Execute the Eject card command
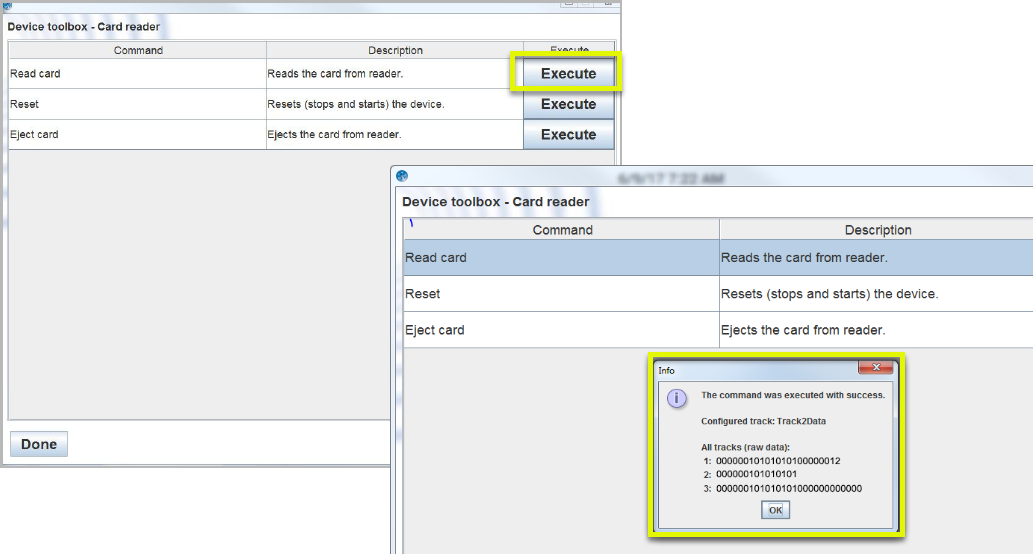1033x554 pixels. [569, 134]
